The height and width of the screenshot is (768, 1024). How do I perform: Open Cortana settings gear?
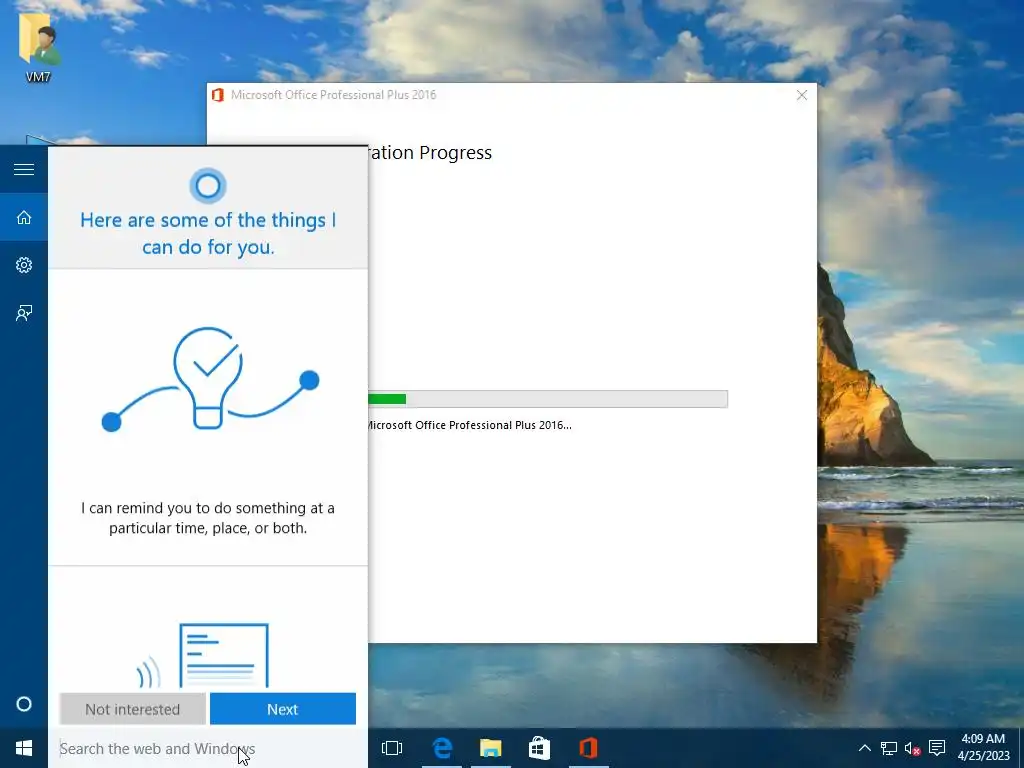pos(24,264)
